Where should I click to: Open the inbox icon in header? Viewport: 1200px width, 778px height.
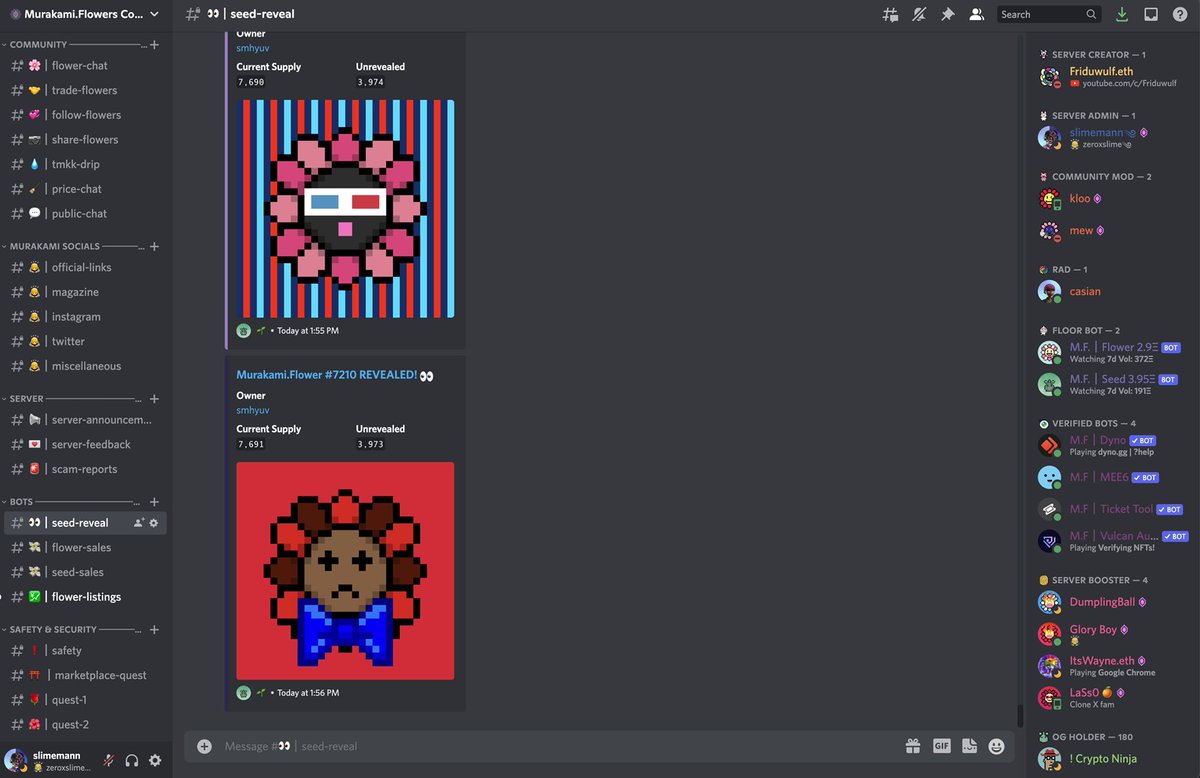[x=1151, y=14]
